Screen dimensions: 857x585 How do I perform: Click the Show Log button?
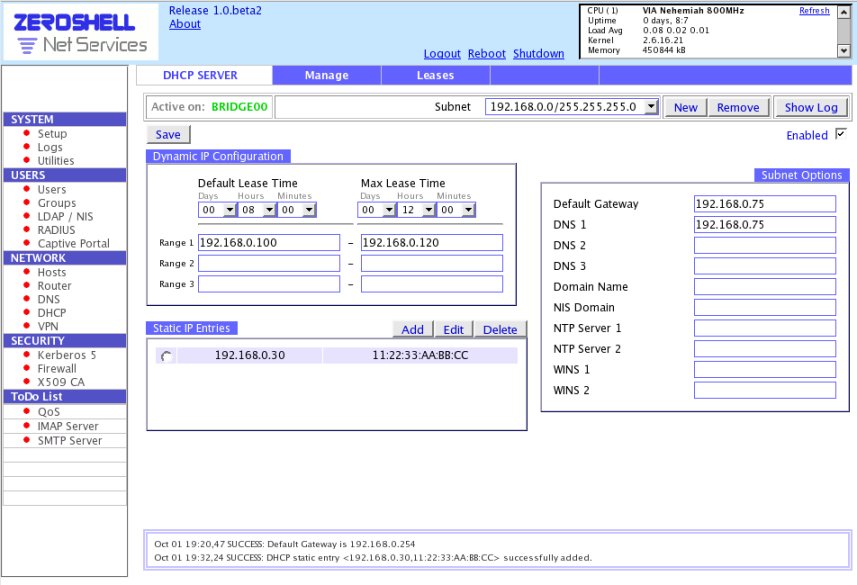[811, 108]
